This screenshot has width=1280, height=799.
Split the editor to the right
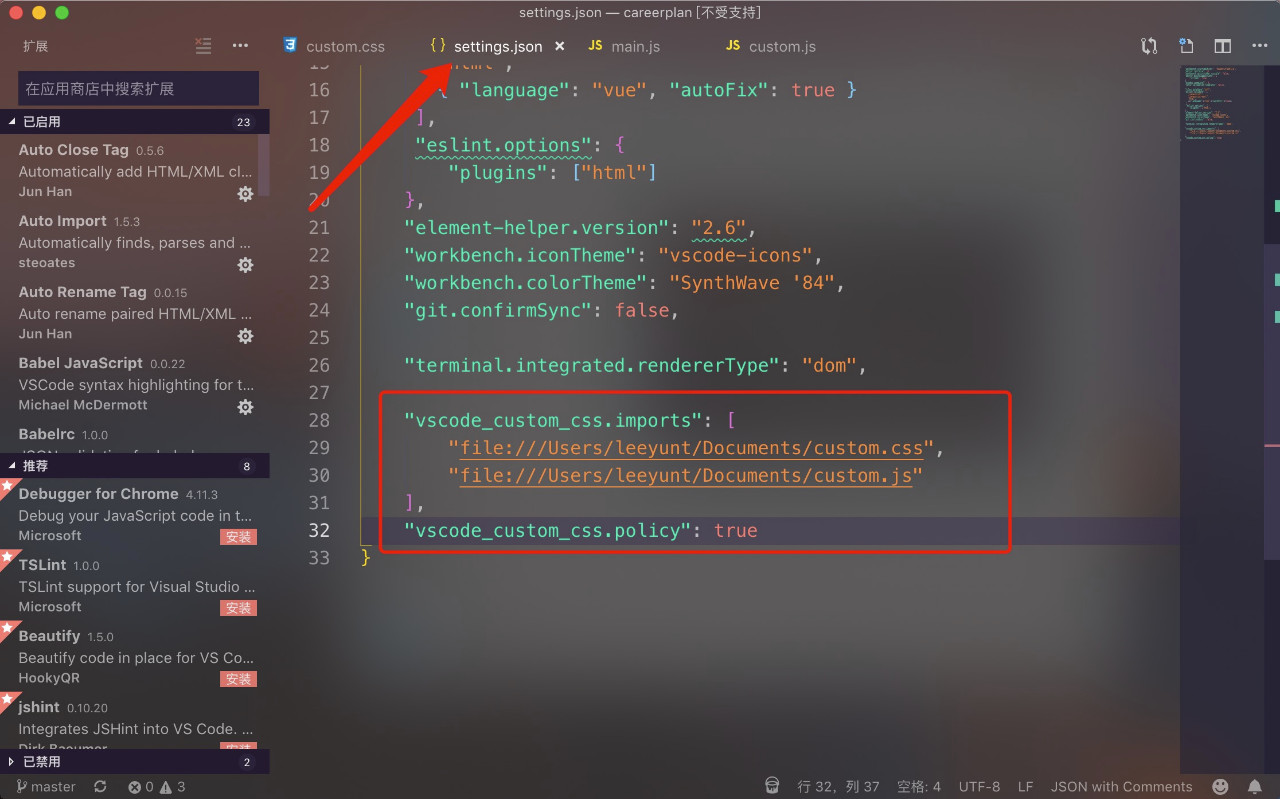[x=1222, y=46]
